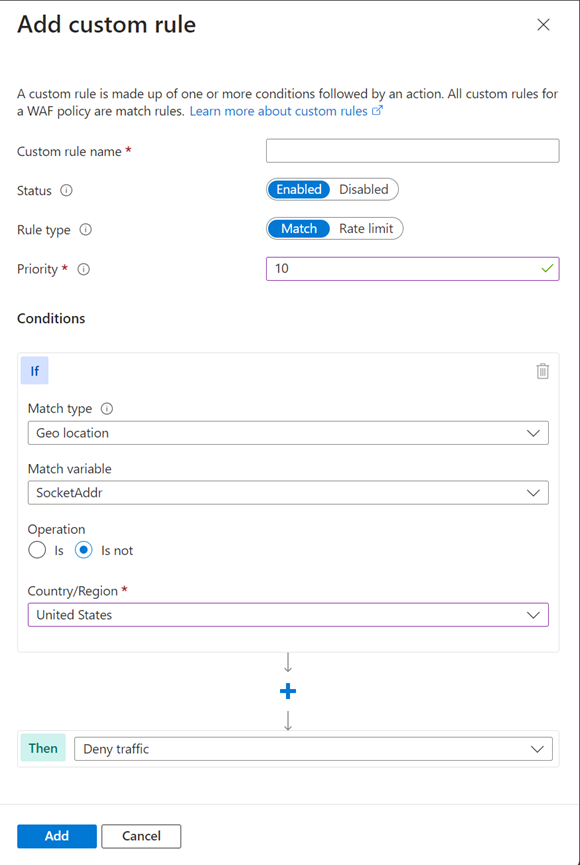Image resolution: width=580 pixels, height=865 pixels.
Task: Close the Add custom rule panel
Action: pyautogui.click(x=543, y=24)
